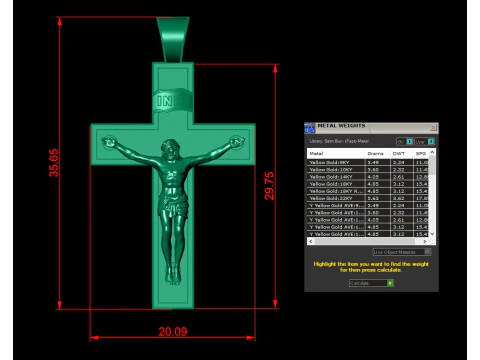Click the Calculate button

[371, 283]
